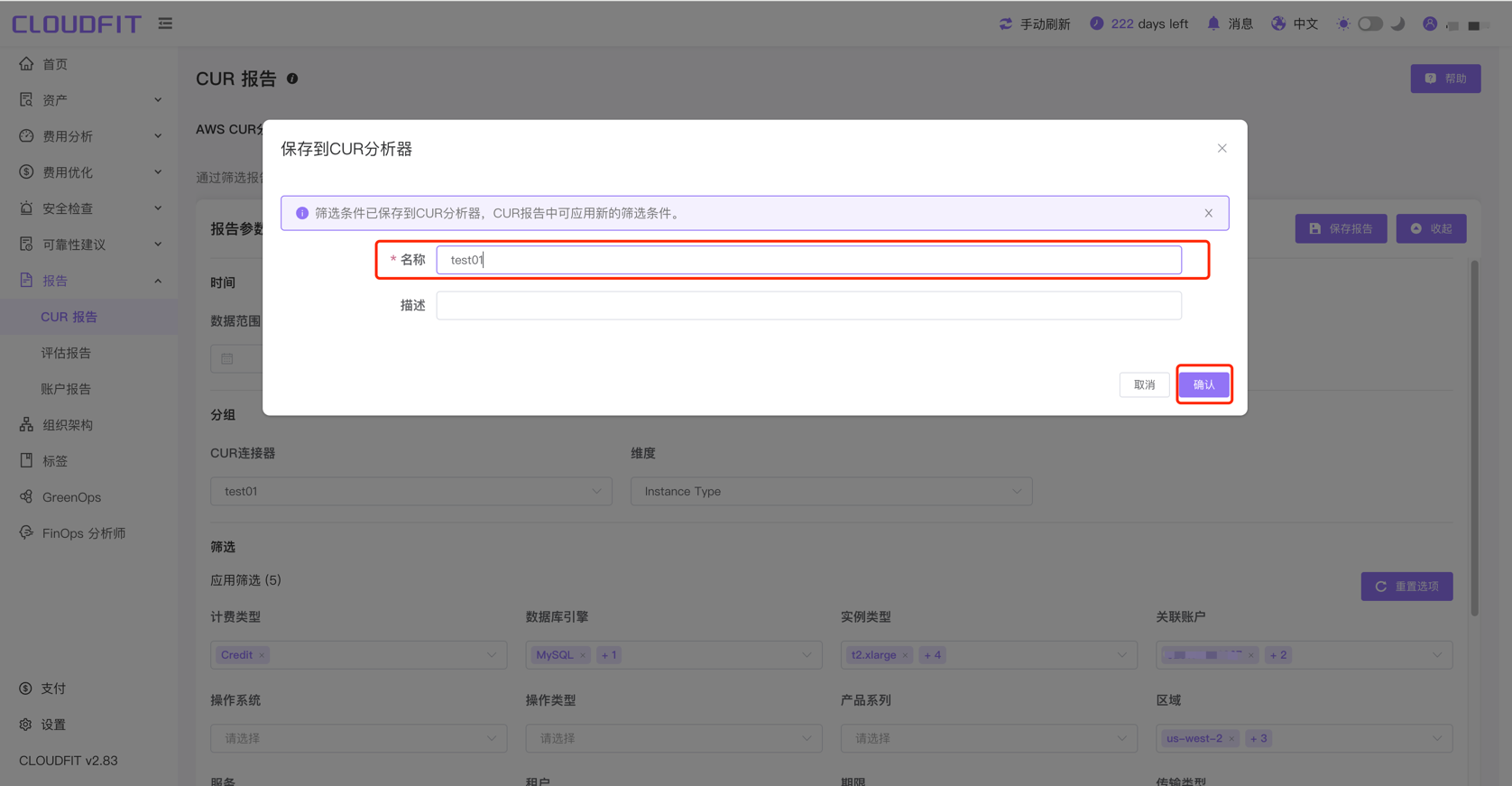Open 评估报告 submenu item

[x=88, y=353]
